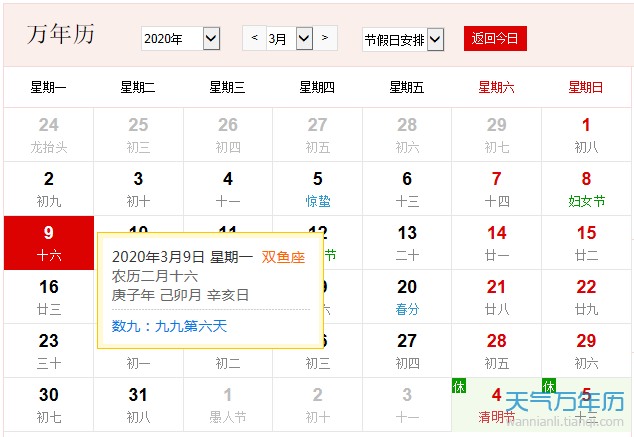Select March 22 廿九 date
This screenshot has width=634, height=437.
coord(586,297)
